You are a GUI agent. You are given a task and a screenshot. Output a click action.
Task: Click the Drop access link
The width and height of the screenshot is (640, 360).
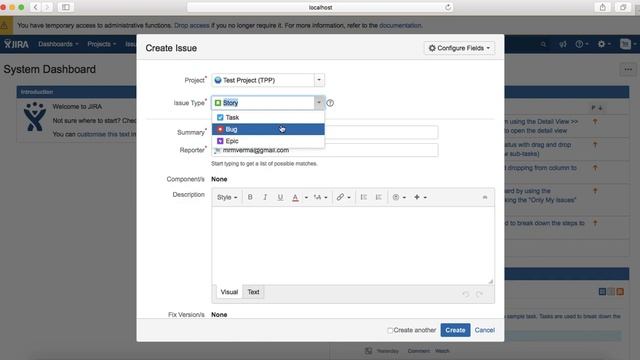point(191,25)
